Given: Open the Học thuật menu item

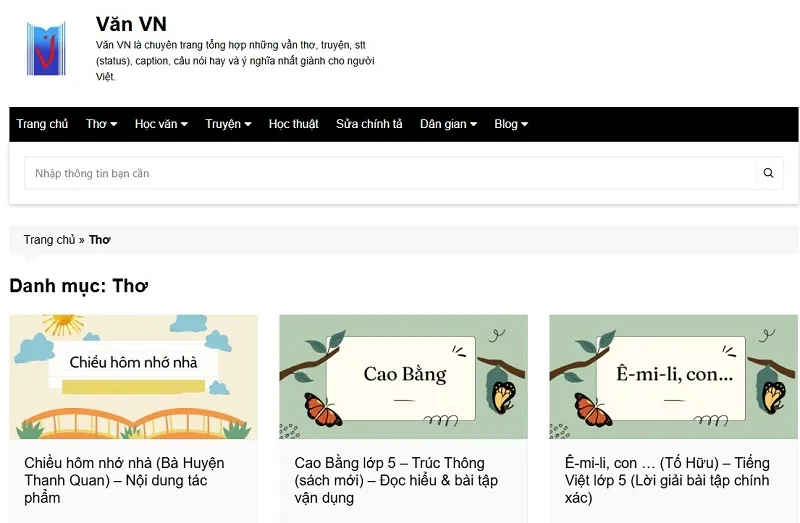Looking at the screenshot, I should (x=293, y=124).
